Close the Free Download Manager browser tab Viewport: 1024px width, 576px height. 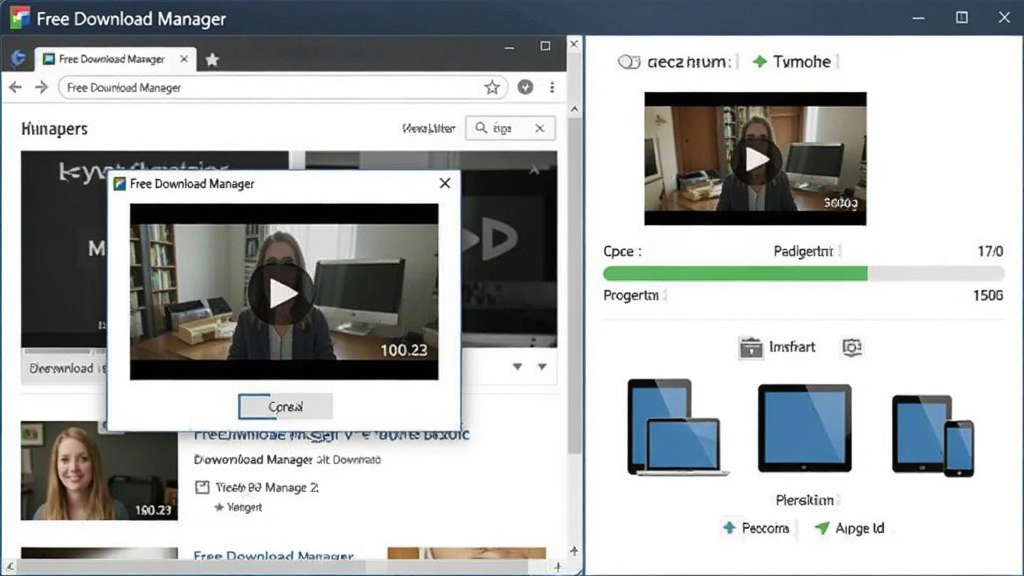click(184, 59)
